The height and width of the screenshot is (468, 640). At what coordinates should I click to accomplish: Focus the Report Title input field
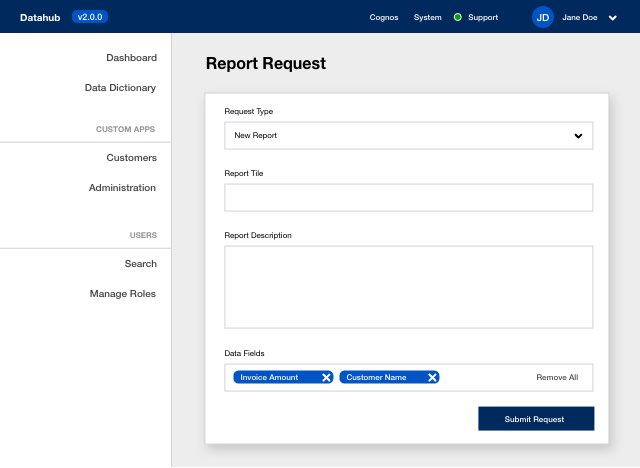pos(409,197)
